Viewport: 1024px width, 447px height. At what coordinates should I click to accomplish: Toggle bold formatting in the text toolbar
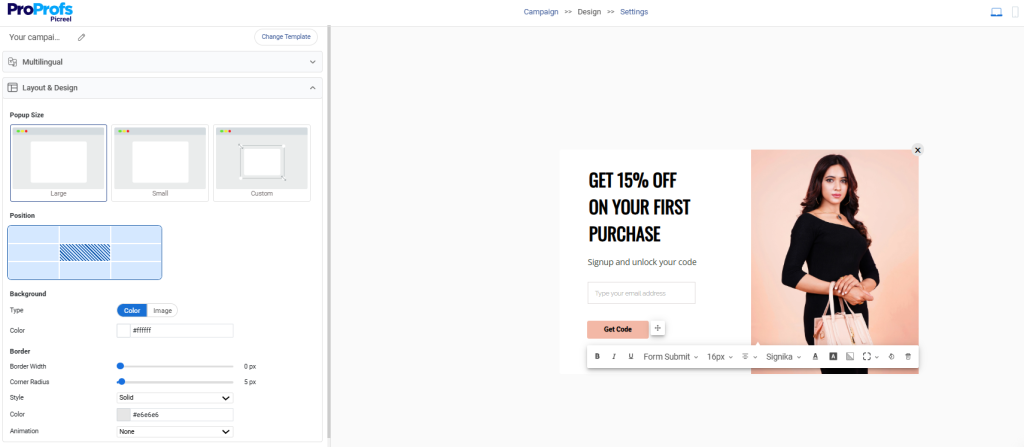click(597, 356)
